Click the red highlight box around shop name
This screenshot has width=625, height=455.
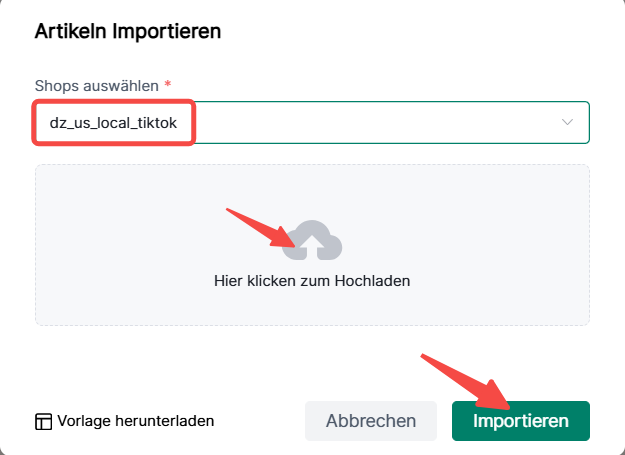pos(113,100)
